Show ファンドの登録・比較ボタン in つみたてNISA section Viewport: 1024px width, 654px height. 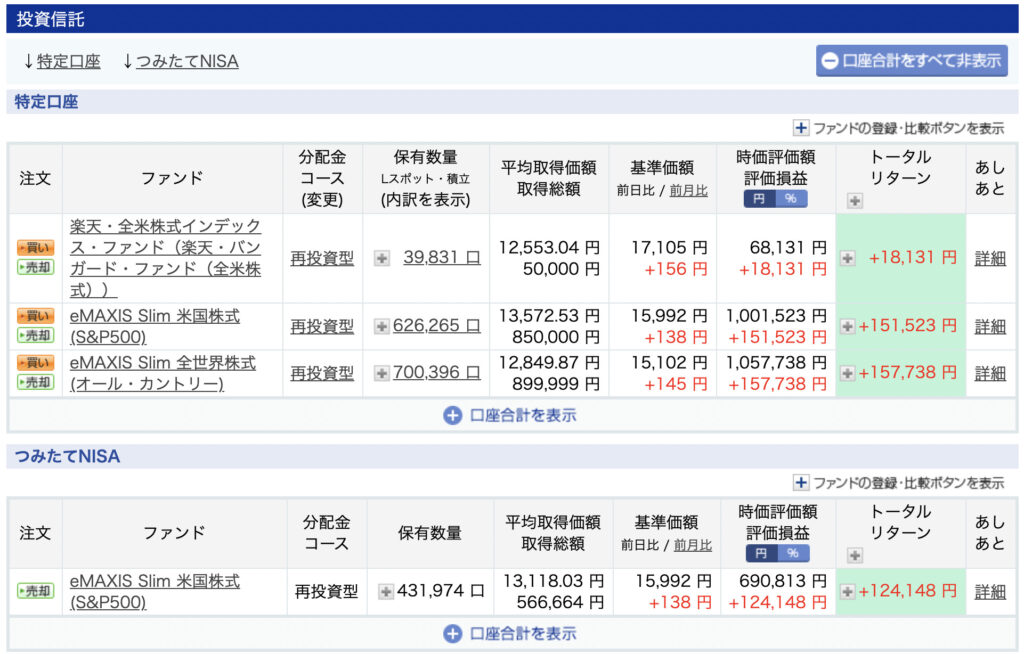tap(899, 483)
